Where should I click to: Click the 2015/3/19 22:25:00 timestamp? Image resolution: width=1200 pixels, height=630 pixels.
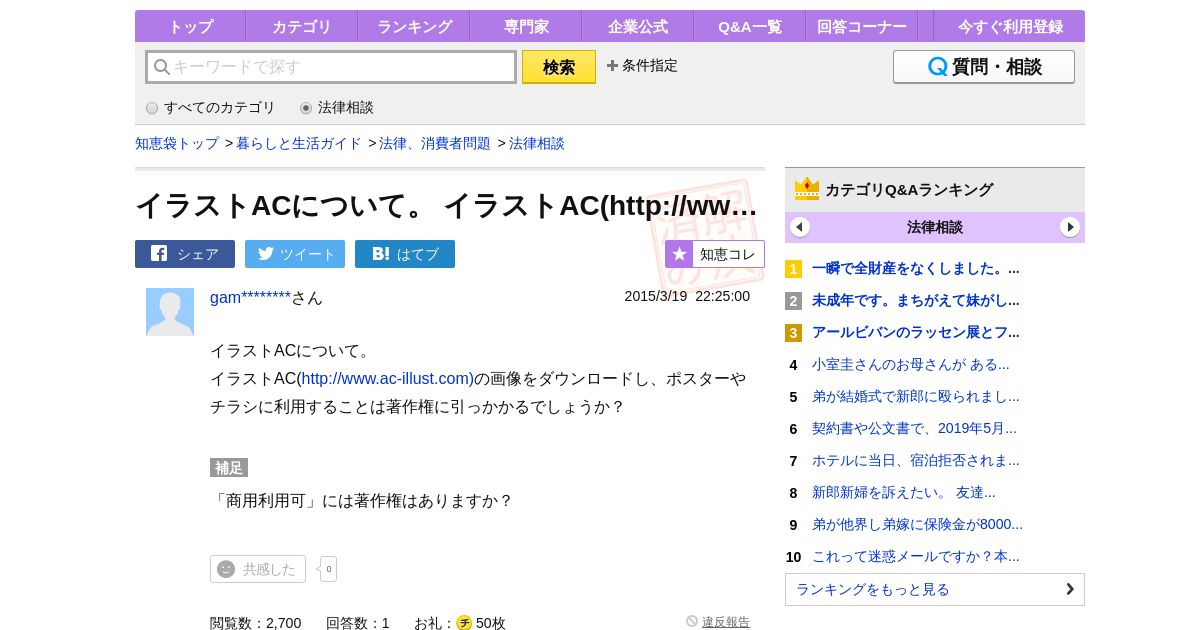click(687, 296)
